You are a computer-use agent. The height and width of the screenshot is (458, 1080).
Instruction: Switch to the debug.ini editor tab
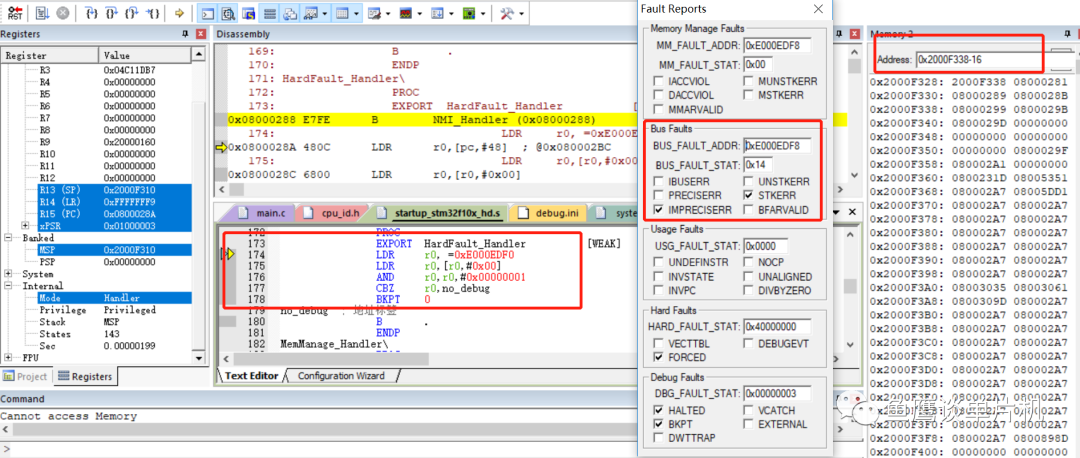pyautogui.click(x=548, y=213)
